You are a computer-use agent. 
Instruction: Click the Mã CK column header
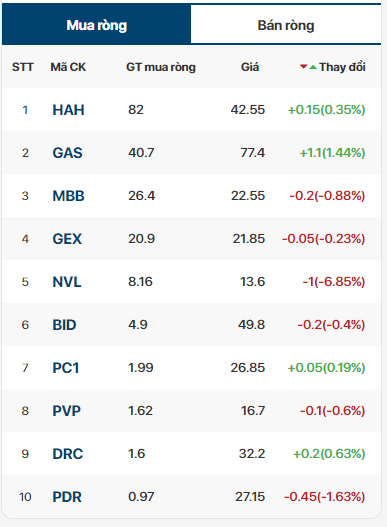(68, 67)
